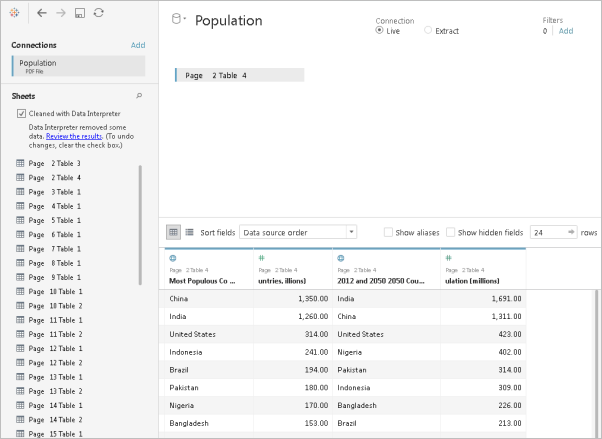Tick the Show hidden fields checkbox
This screenshot has height=439, width=602.
pyautogui.click(x=451, y=232)
